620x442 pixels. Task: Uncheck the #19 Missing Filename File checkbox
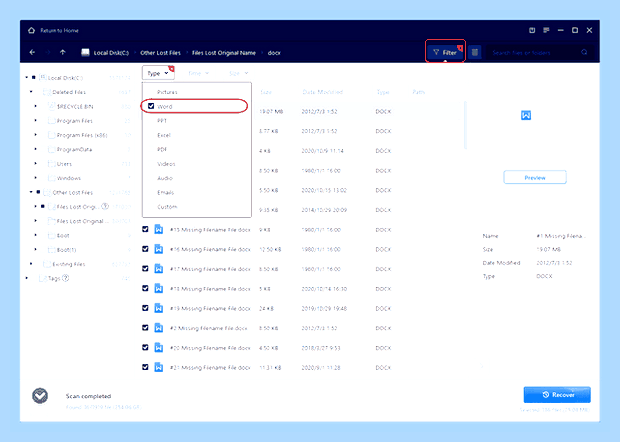(145, 308)
